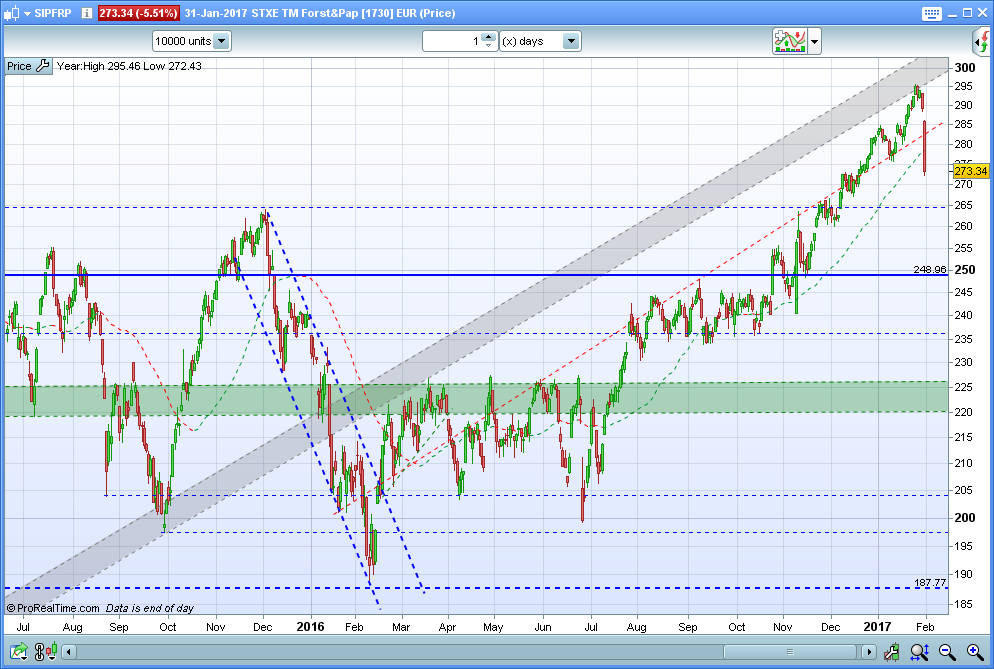Click the add indicators icon
The height and width of the screenshot is (669, 994).
789,41
